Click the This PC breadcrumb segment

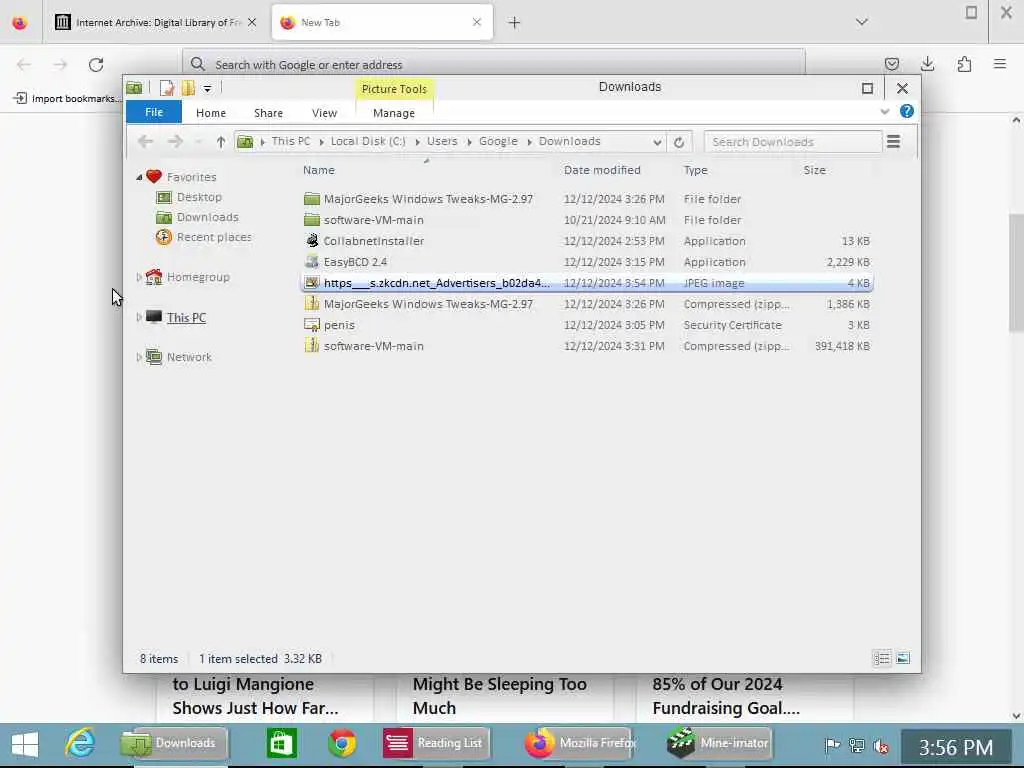click(291, 141)
